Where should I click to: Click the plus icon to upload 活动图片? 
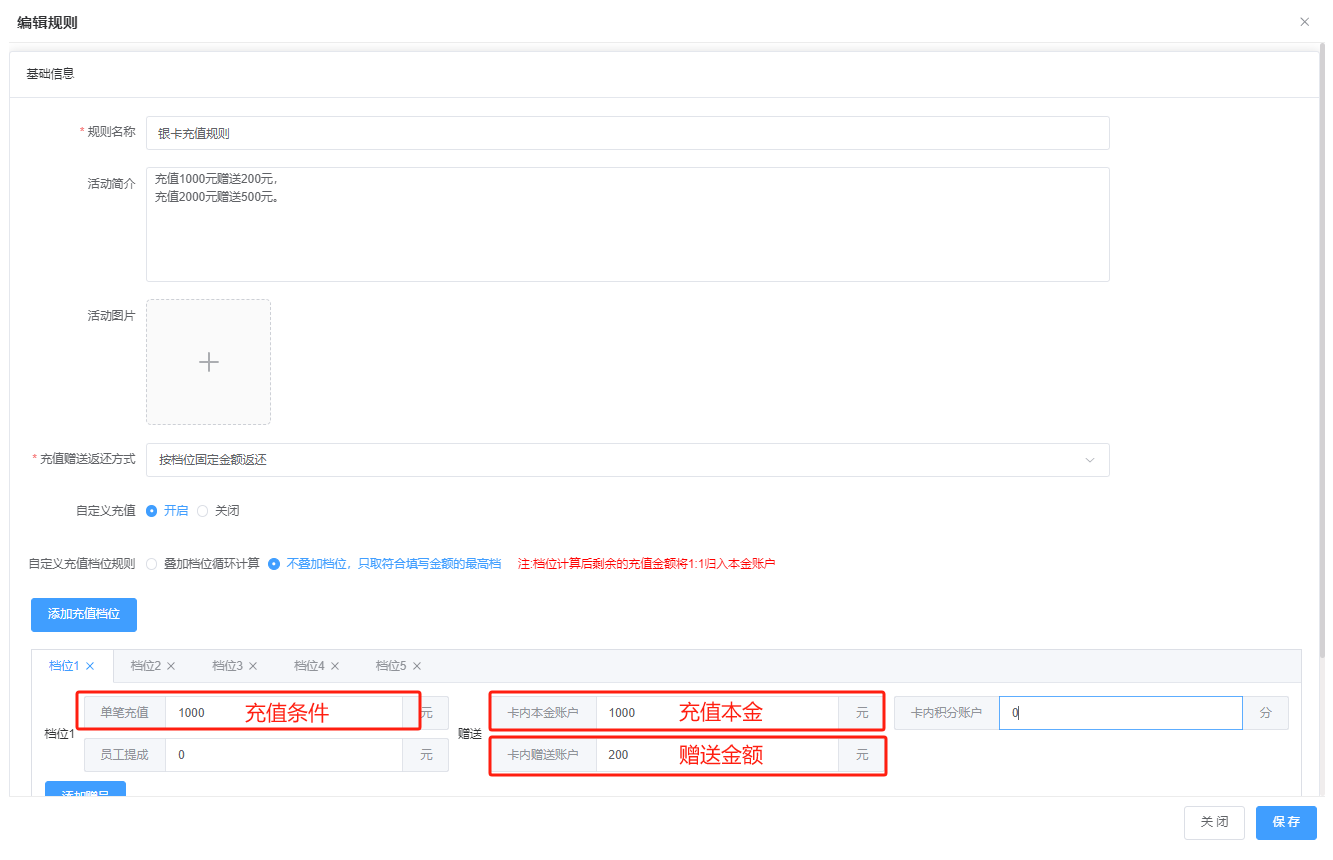208,362
